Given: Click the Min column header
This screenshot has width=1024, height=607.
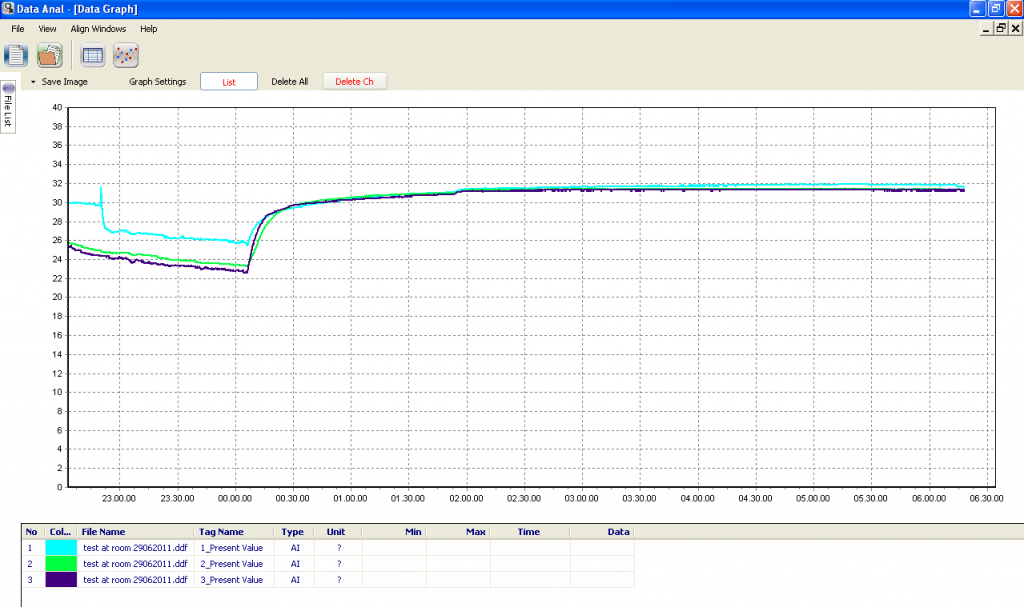Looking at the screenshot, I should (394, 532).
